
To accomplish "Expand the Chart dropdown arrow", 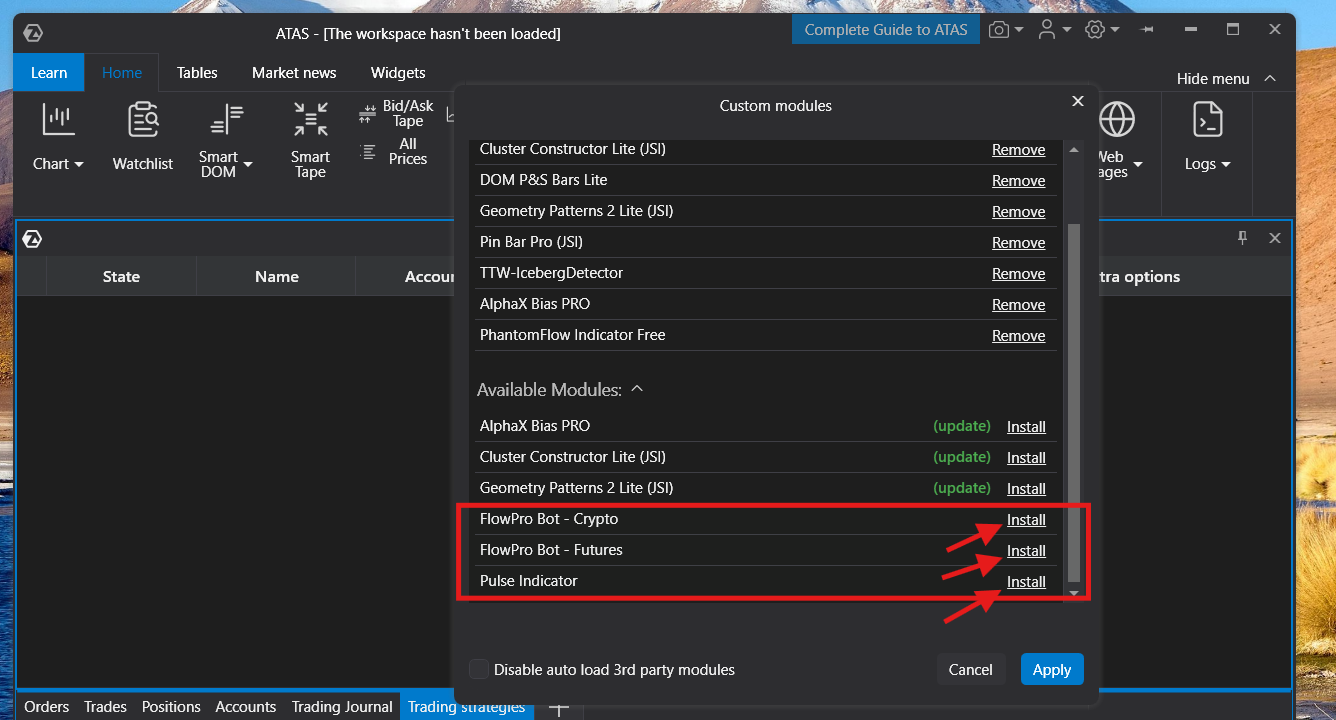I will click(79, 164).
